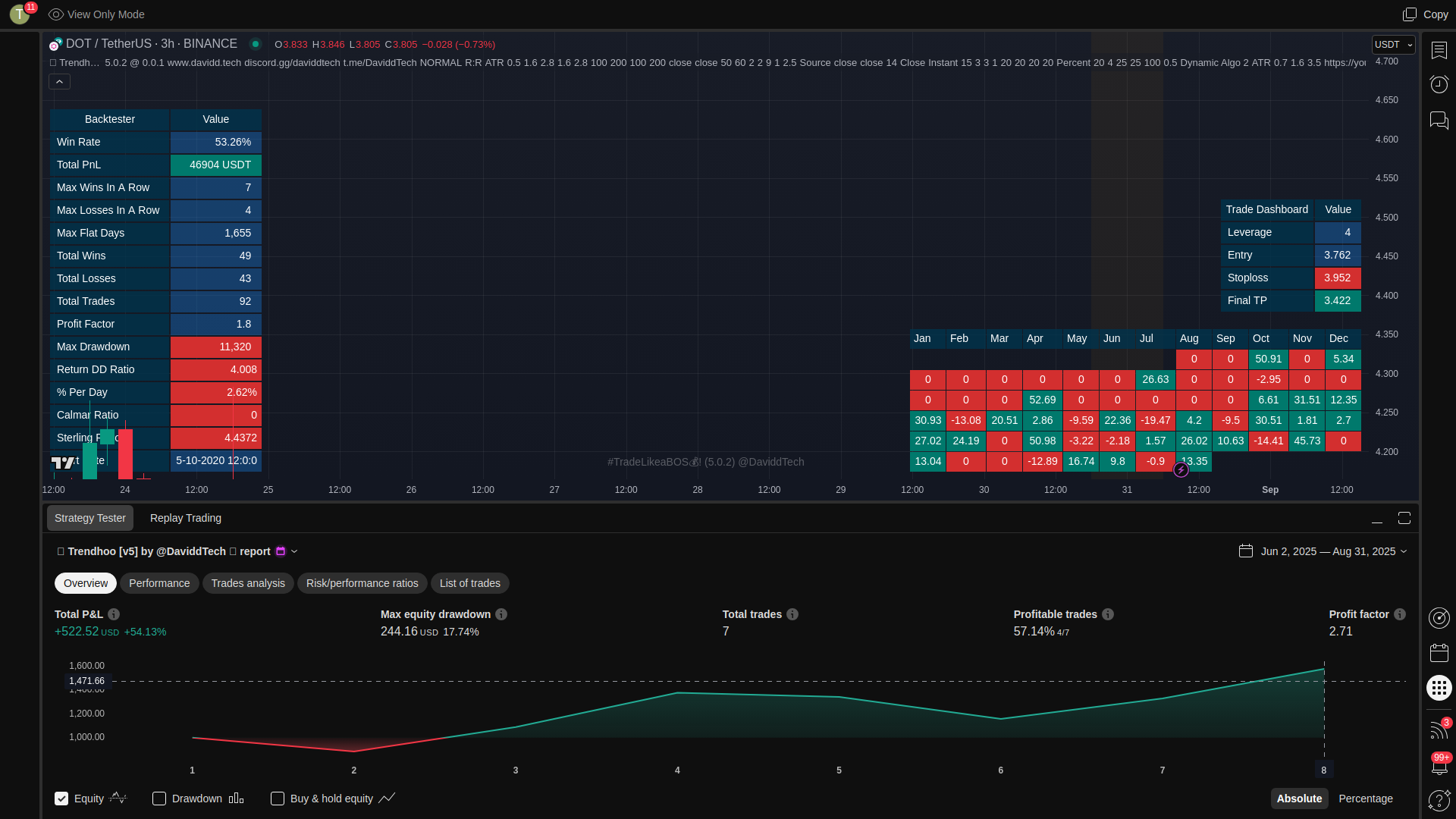Click the TradingView logo on the chart
The width and height of the screenshot is (1456, 819).
[x=63, y=462]
